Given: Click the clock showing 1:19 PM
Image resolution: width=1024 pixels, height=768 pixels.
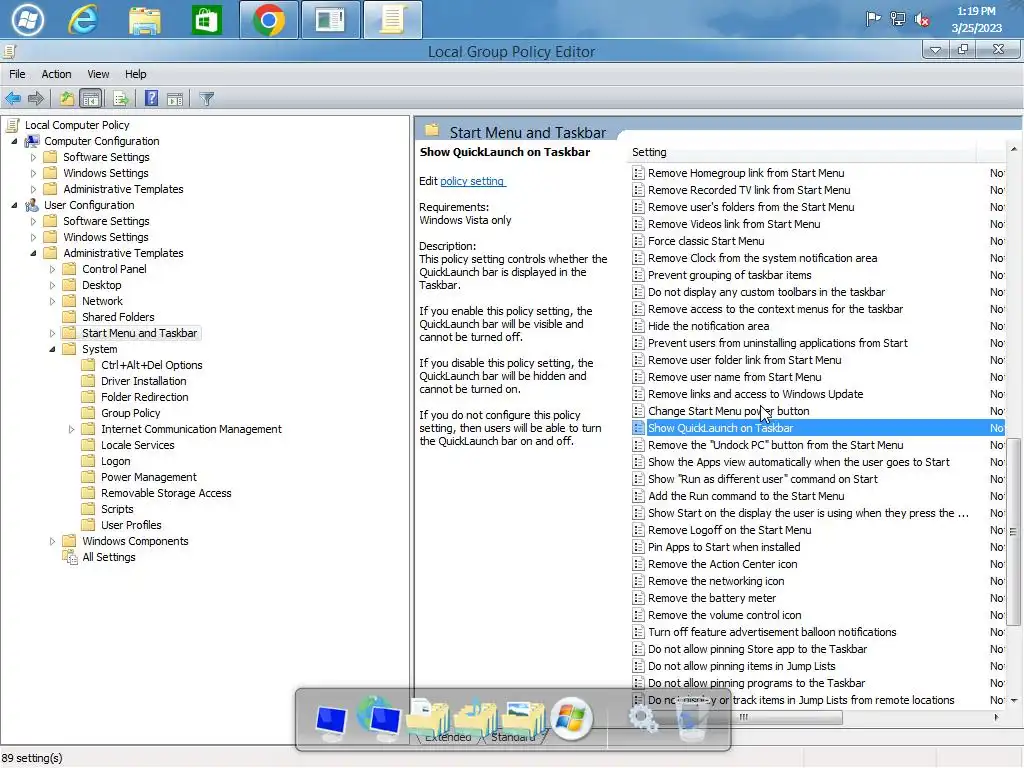Looking at the screenshot, I should 976,12.
